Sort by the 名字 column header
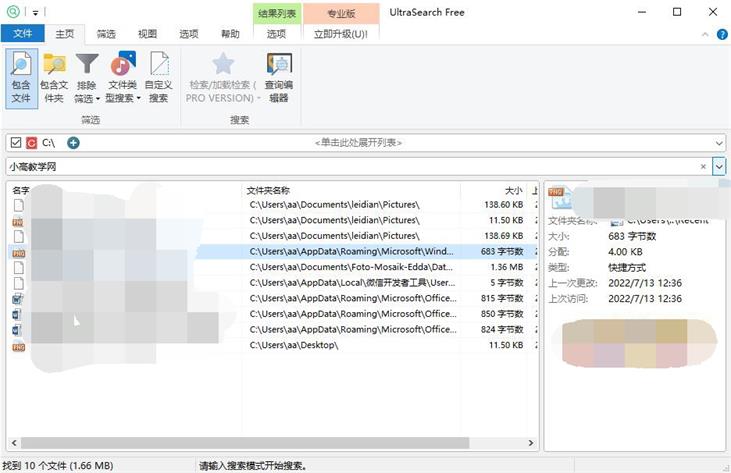Image resolution: width=731 pixels, height=473 pixels. [21, 190]
